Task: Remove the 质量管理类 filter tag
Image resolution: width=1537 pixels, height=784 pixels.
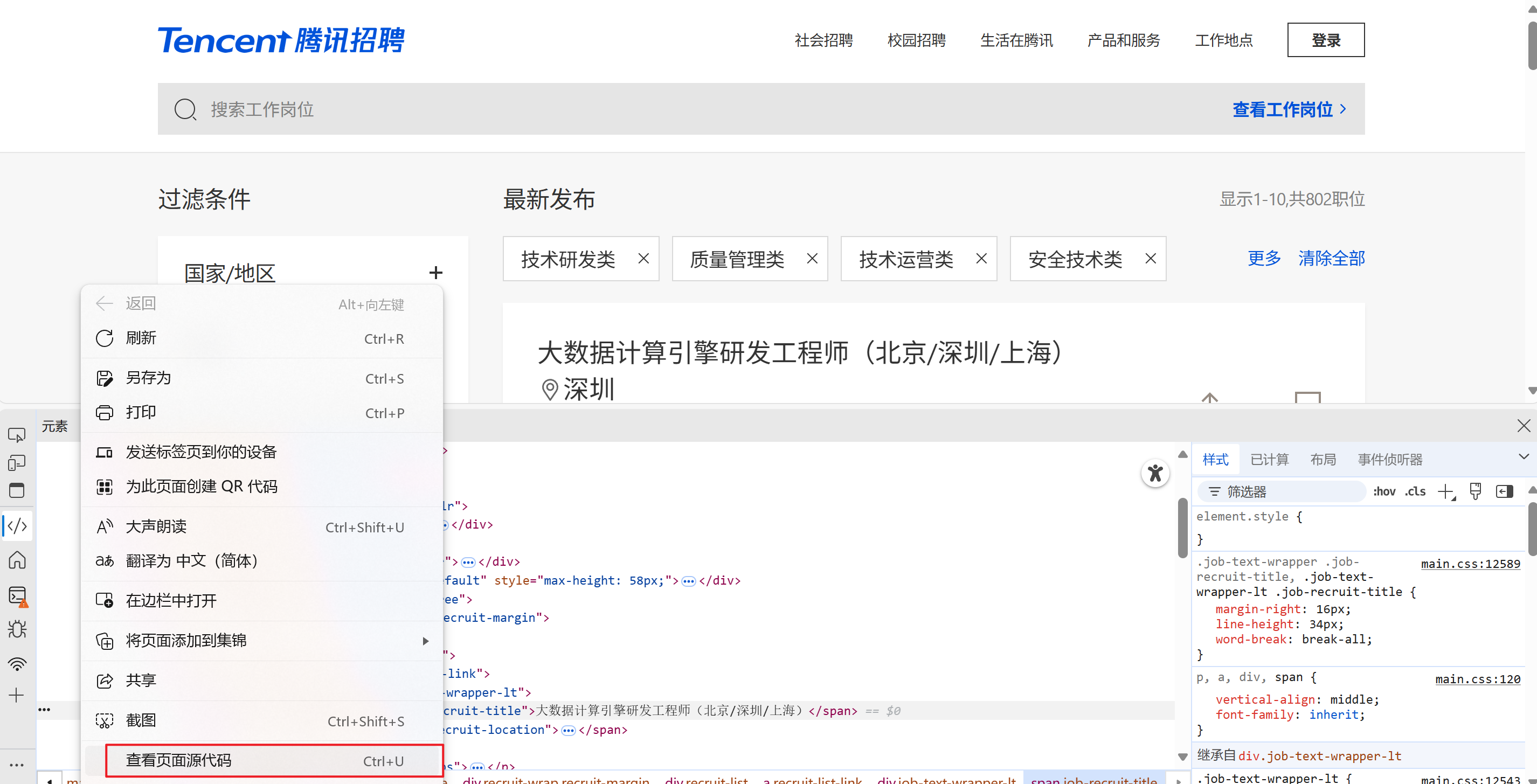Action: 812,258
